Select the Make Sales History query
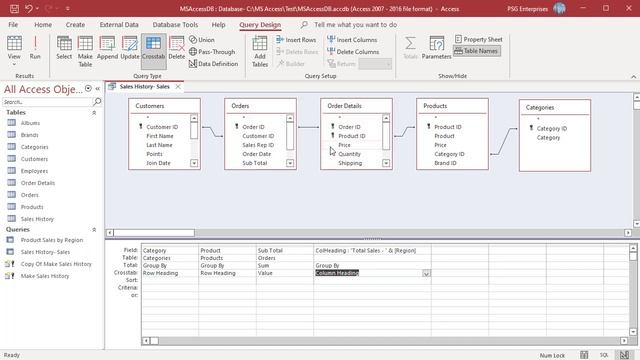Screen dimensions: 640x360 click(x=45, y=276)
